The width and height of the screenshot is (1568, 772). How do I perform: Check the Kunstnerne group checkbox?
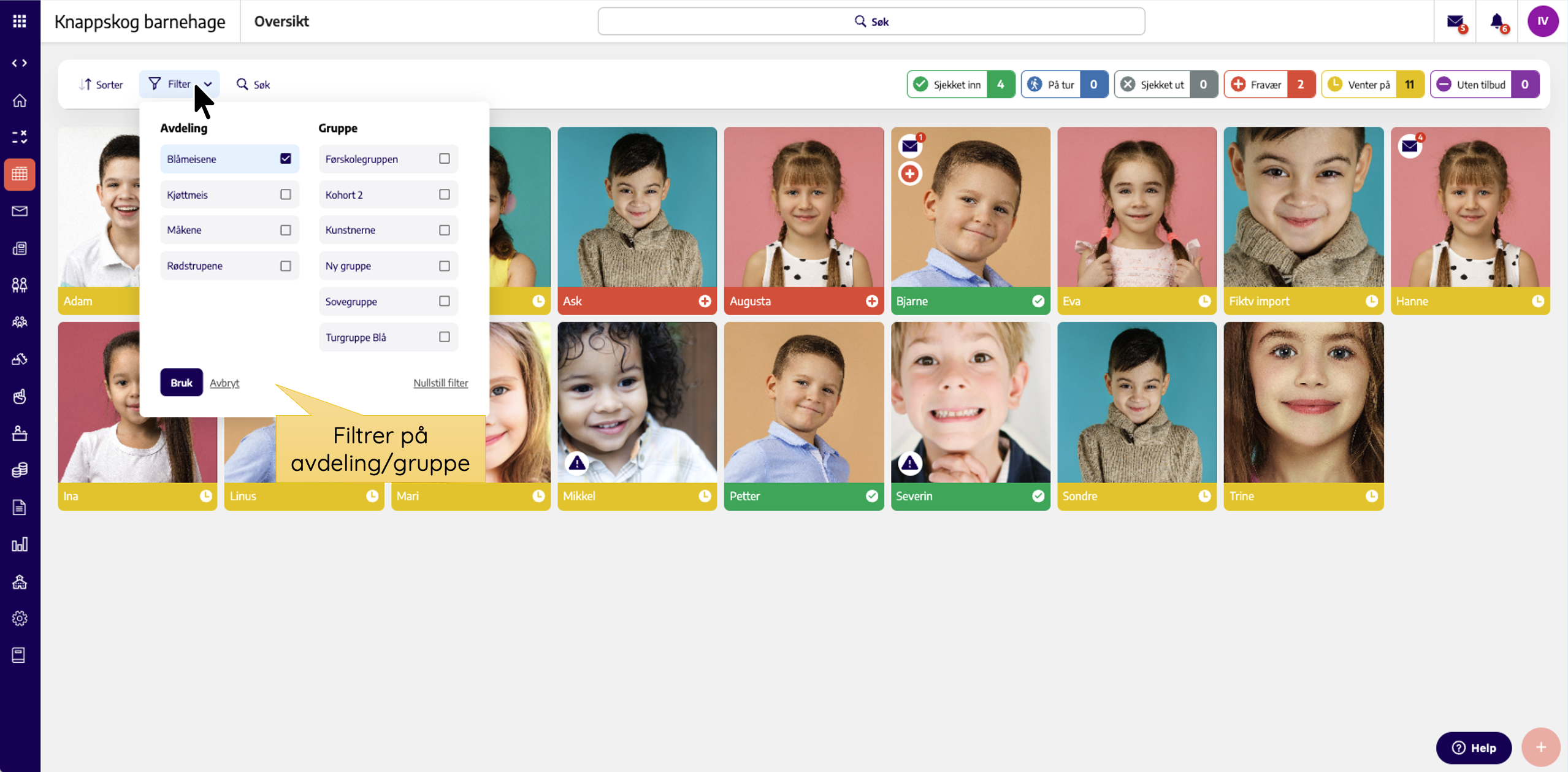tap(445, 230)
